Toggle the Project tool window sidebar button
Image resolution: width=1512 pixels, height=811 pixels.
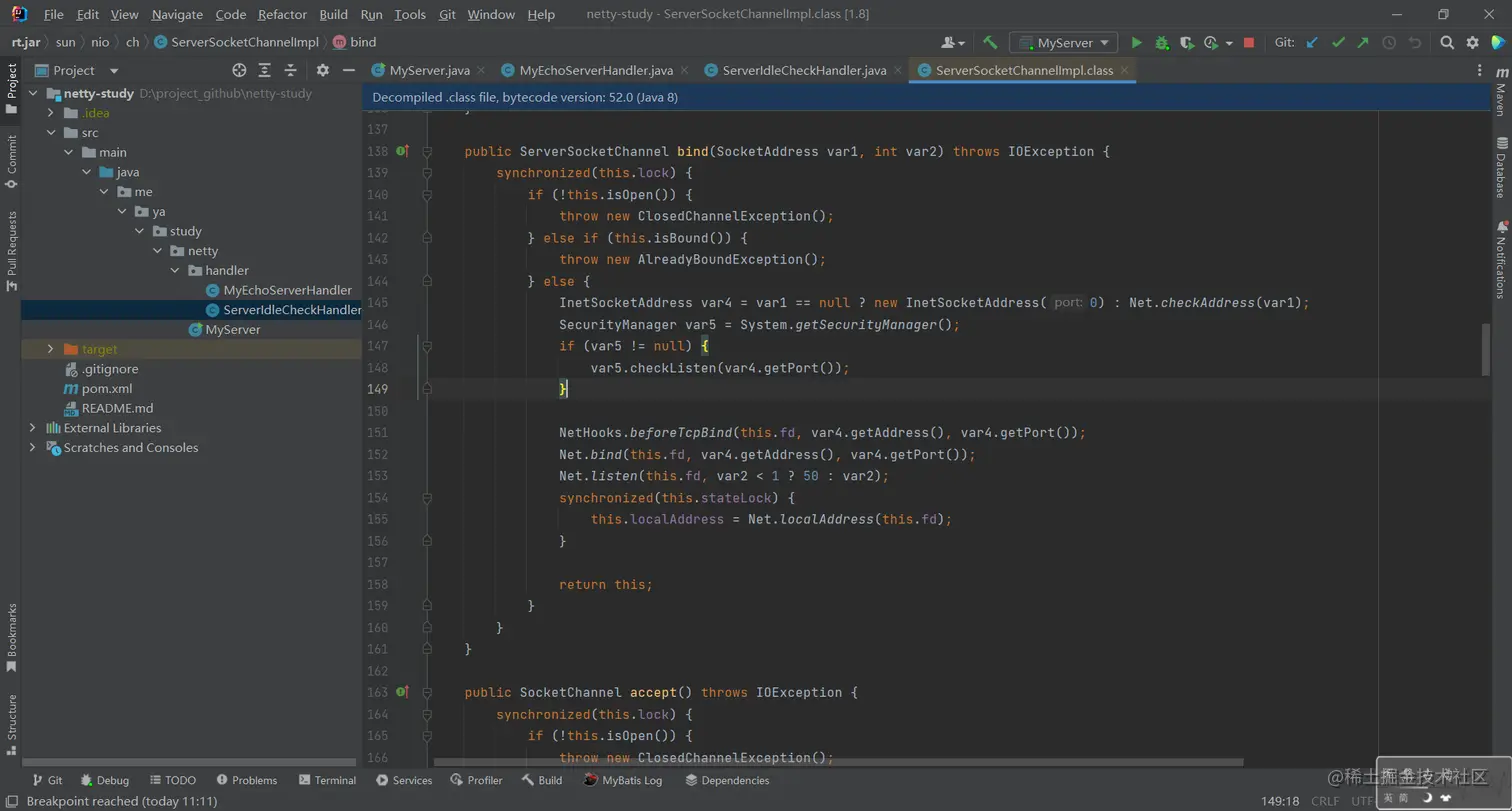(11, 88)
